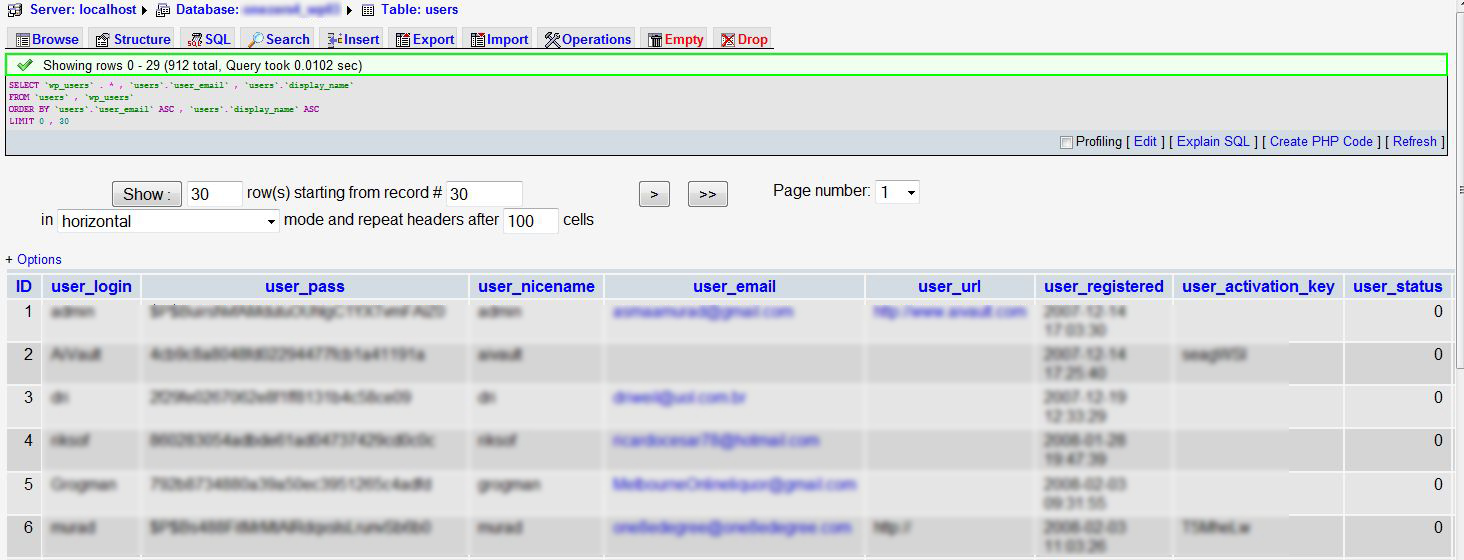Jump to last page with >> button
The width and height of the screenshot is (1464, 560).
(707, 194)
